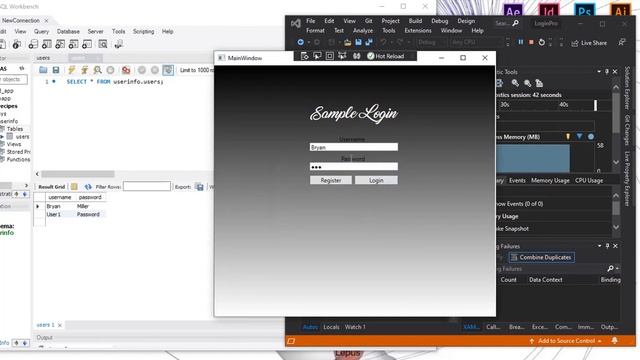640x360 pixels.
Task: Stop debugging with red square button
Action: point(531,42)
